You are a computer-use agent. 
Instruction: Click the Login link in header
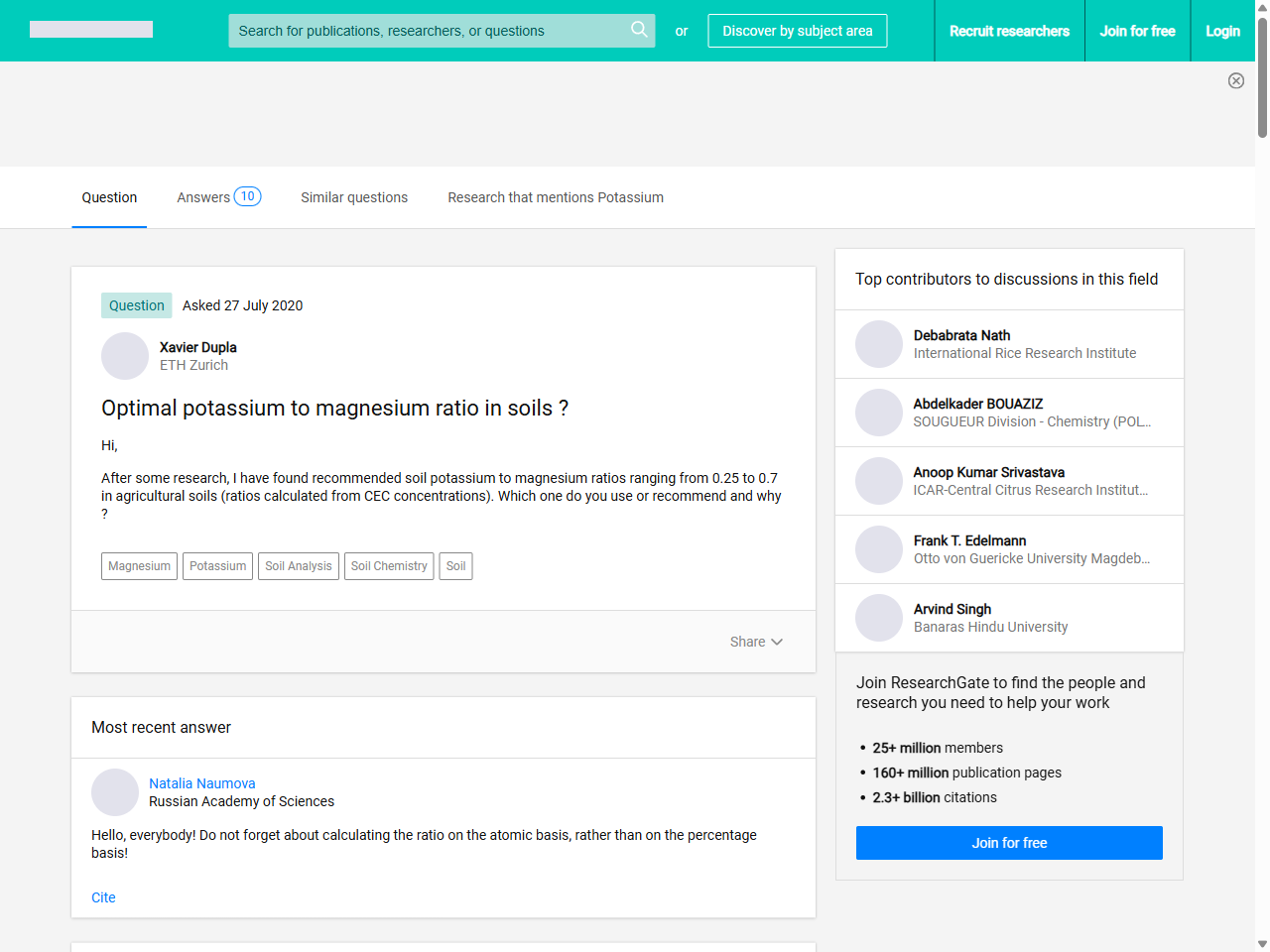(1222, 31)
